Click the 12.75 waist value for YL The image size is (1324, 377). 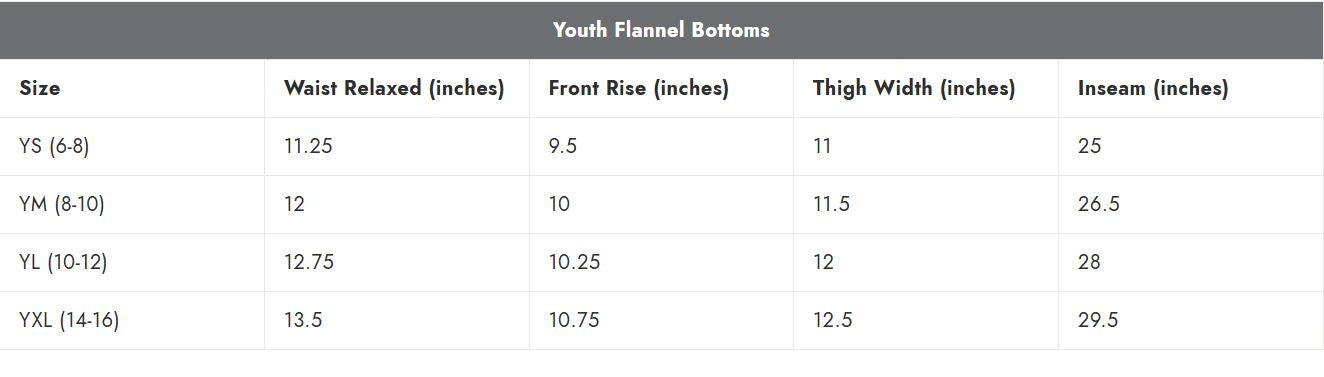coord(309,262)
